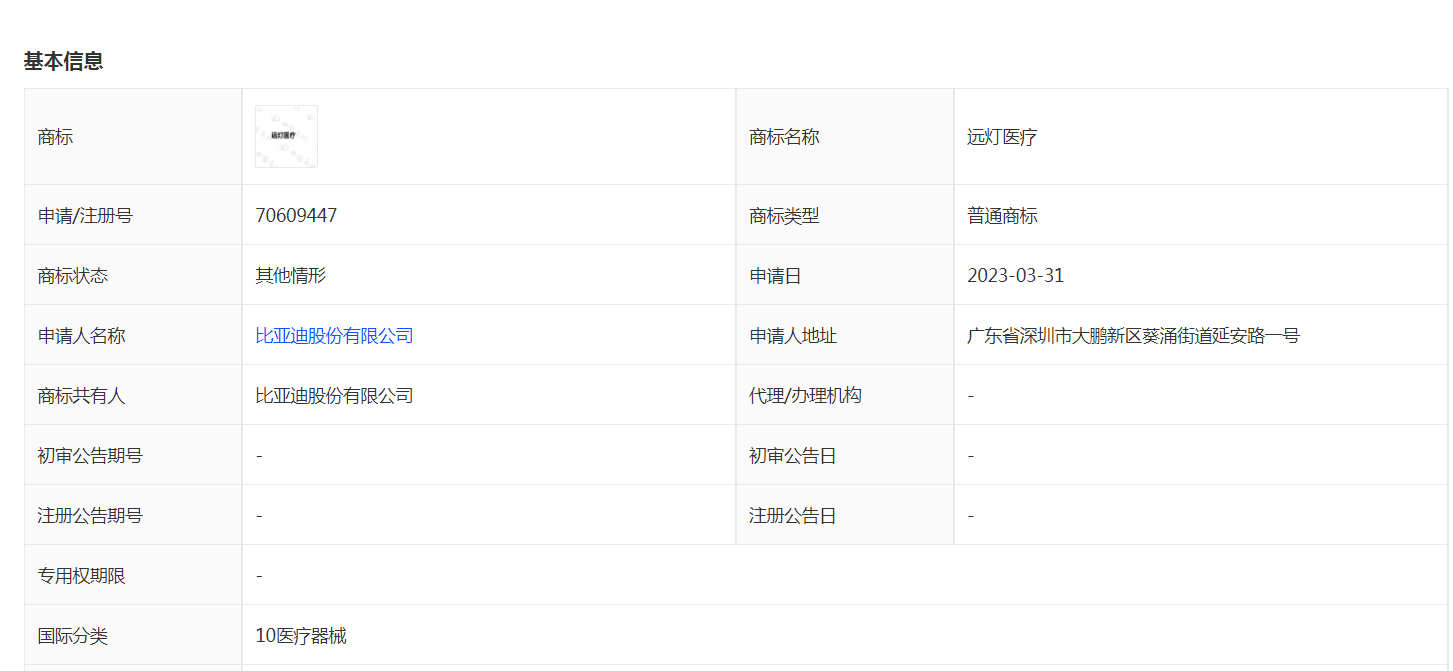1453x671 pixels.
Task: Click the trademark name value 远灯医疗
Action: tap(1002, 137)
